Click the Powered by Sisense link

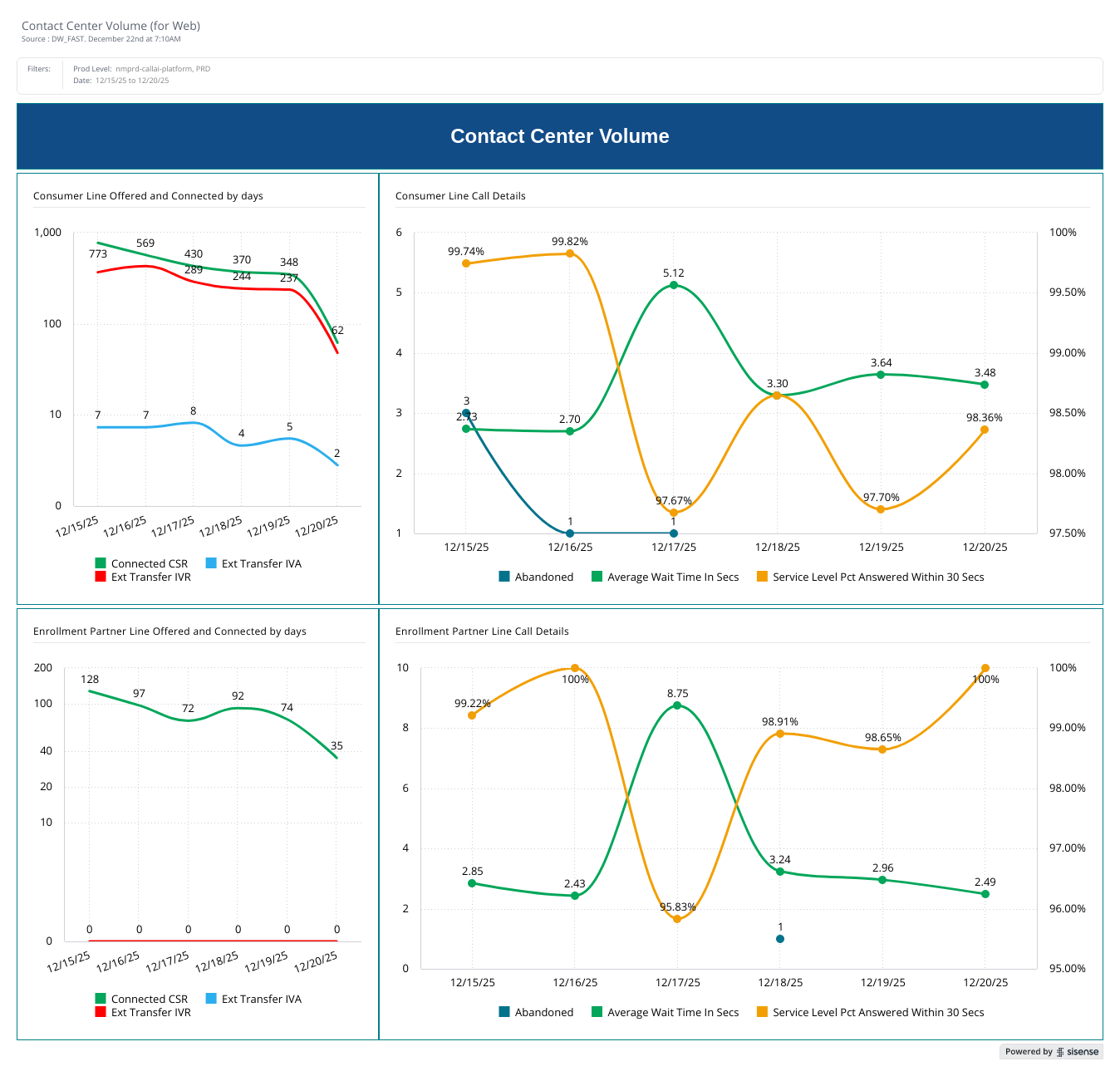[x=1051, y=1052]
